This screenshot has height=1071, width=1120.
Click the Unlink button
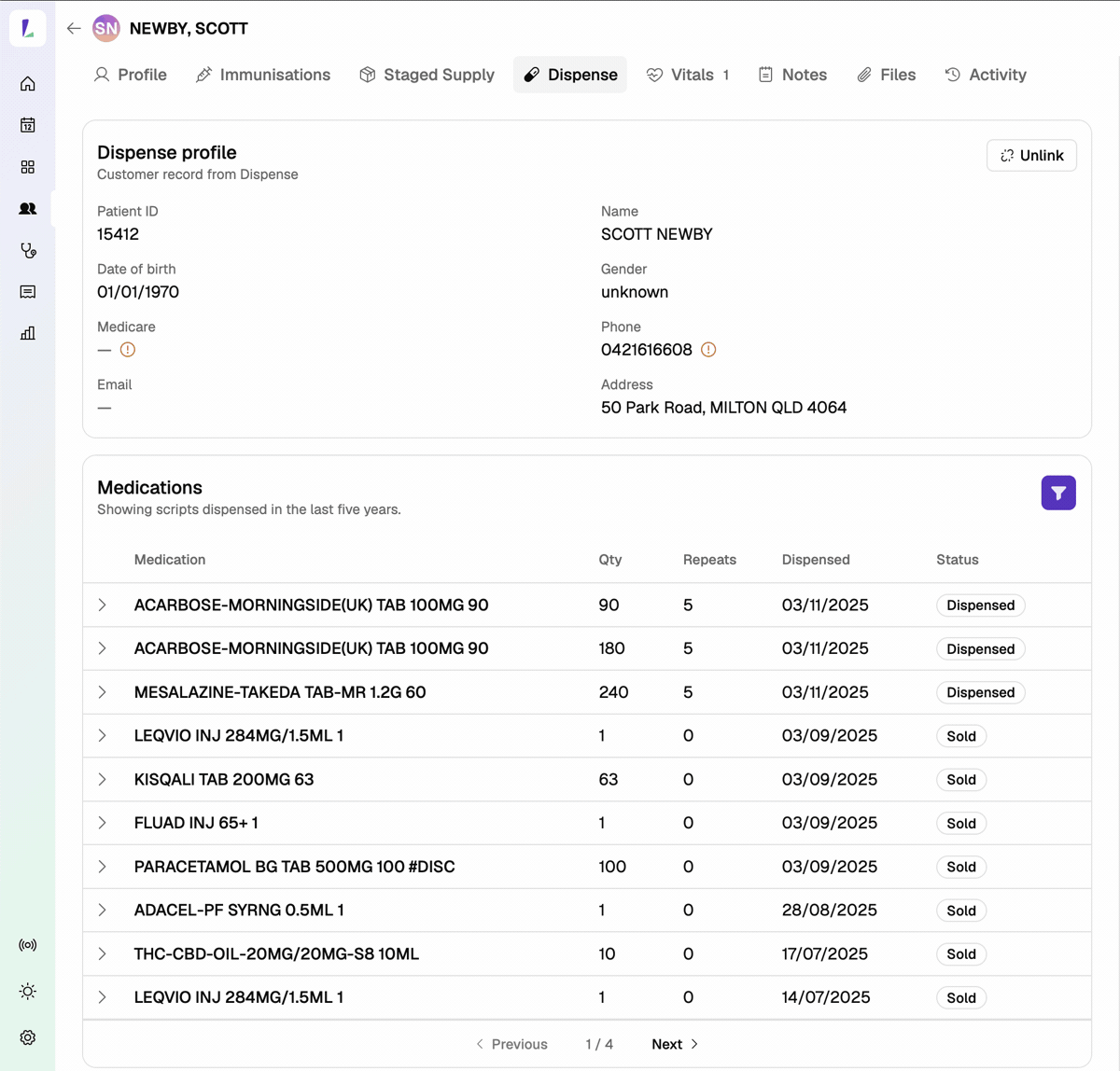pyautogui.click(x=1031, y=156)
